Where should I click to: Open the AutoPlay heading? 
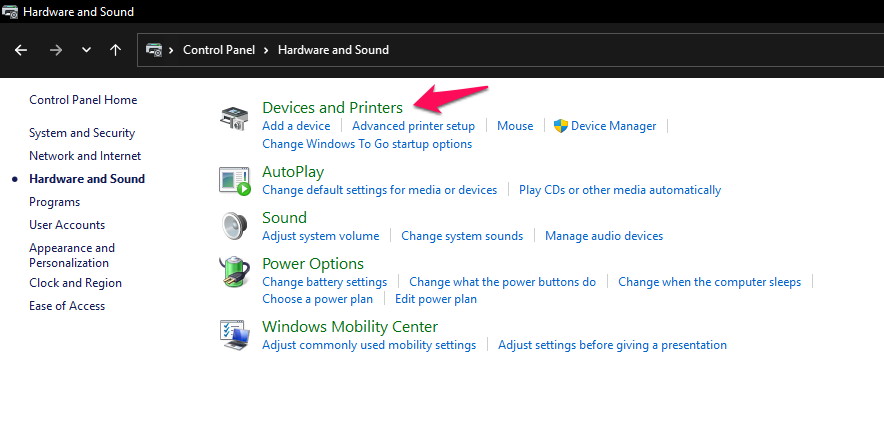[x=293, y=171]
